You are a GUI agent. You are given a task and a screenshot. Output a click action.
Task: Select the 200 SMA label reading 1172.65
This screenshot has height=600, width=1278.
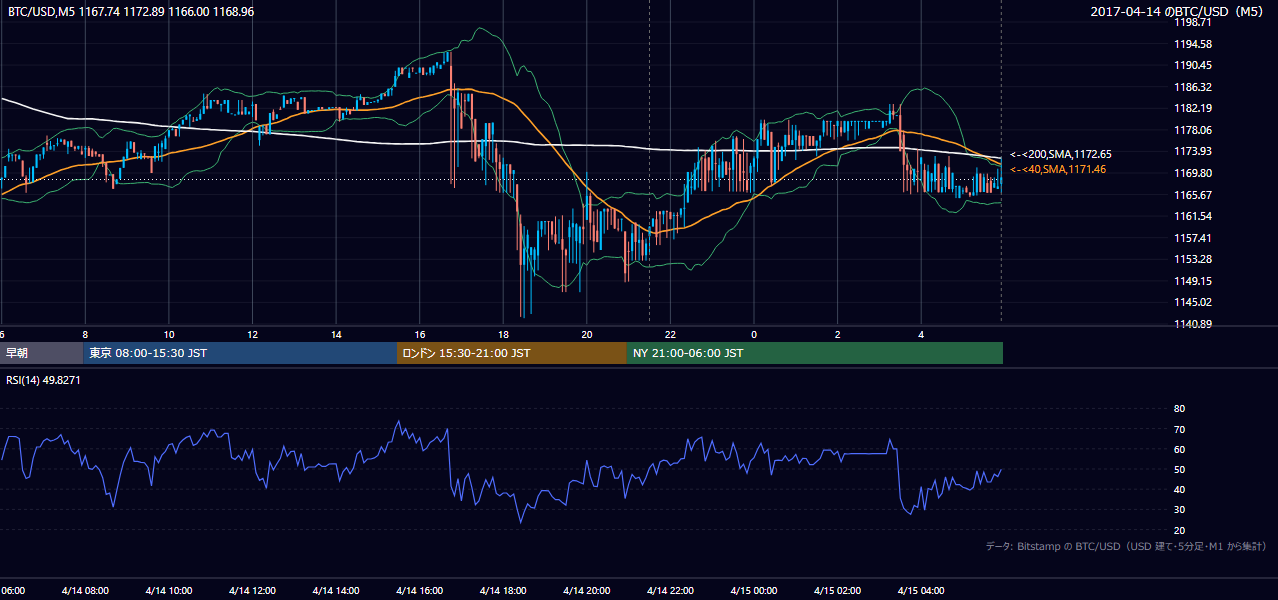click(1061, 155)
